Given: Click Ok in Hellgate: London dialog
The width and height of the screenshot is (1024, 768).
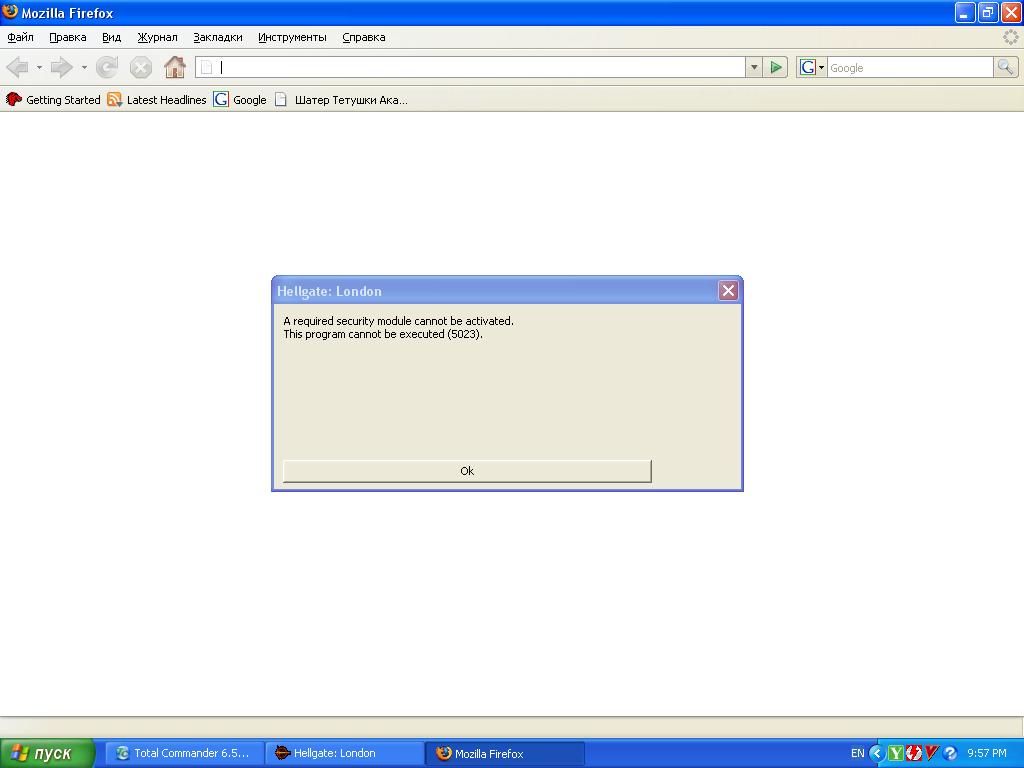Looking at the screenshot, I should coord(467,471).
